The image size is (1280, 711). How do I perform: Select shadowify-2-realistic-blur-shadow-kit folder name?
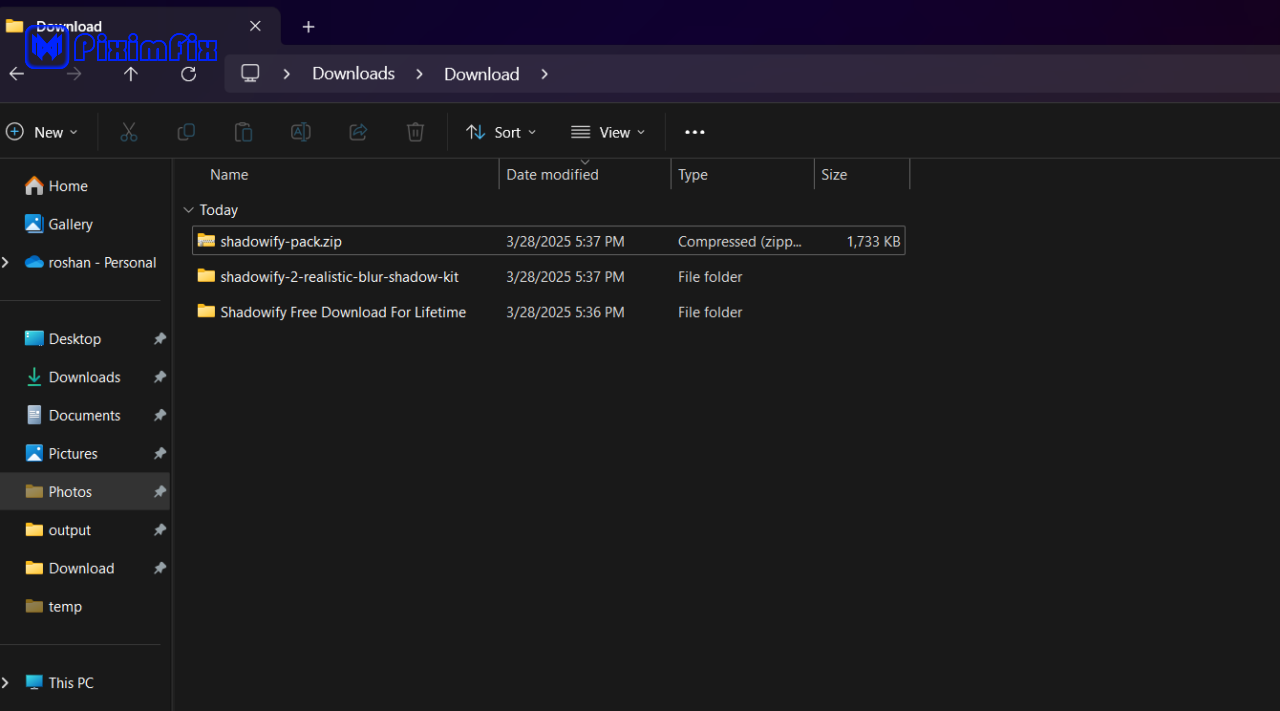click(x=339, y=276)
